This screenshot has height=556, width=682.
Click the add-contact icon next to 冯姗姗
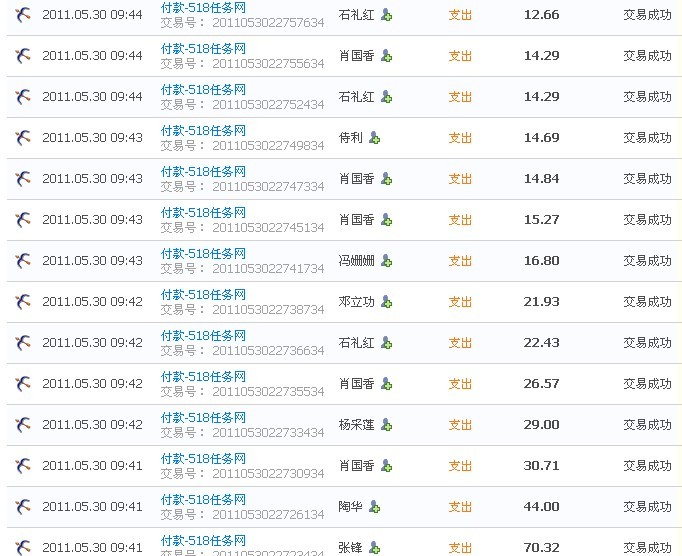tap(386, 261)
